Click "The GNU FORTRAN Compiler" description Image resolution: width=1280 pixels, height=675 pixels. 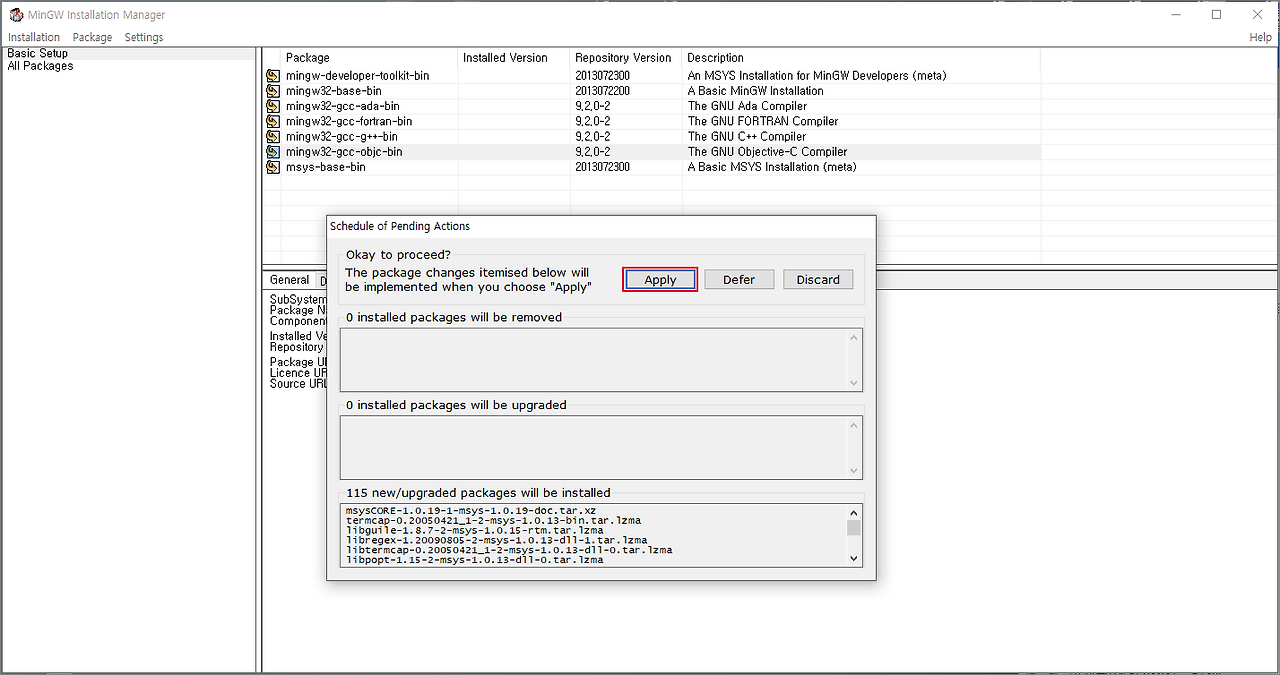pyautogui.click(x=763, y=122)
